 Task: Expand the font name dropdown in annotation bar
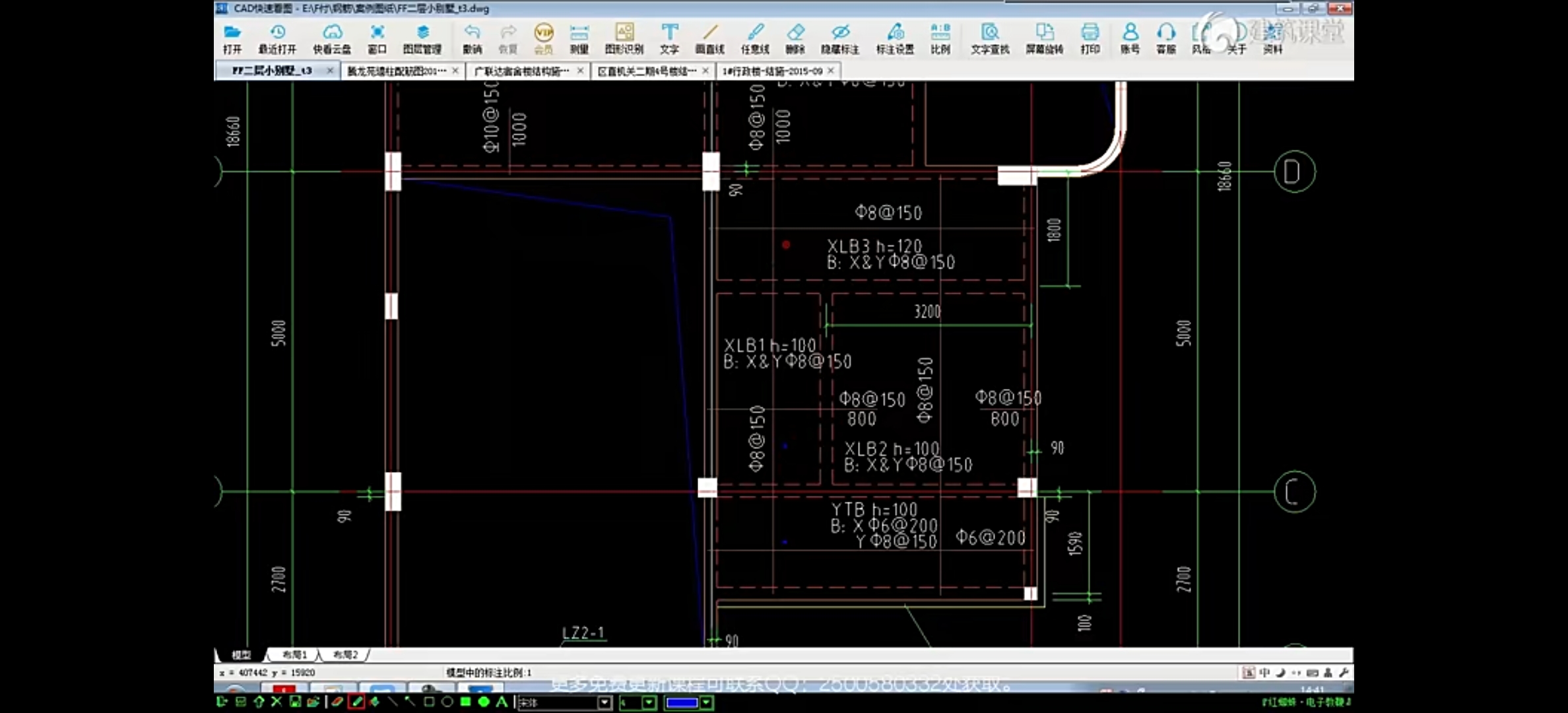tap(604, 702)
